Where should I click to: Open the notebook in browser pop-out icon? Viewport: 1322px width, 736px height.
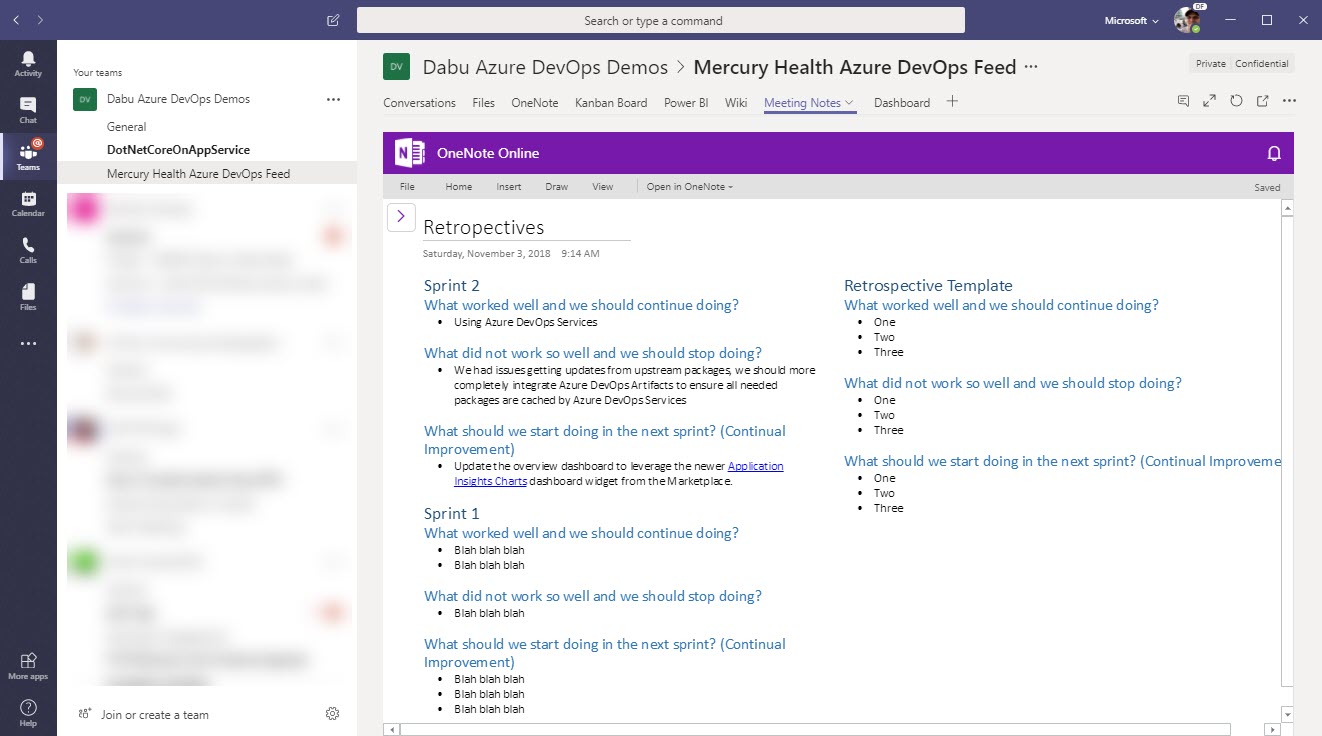[1262, 101]
